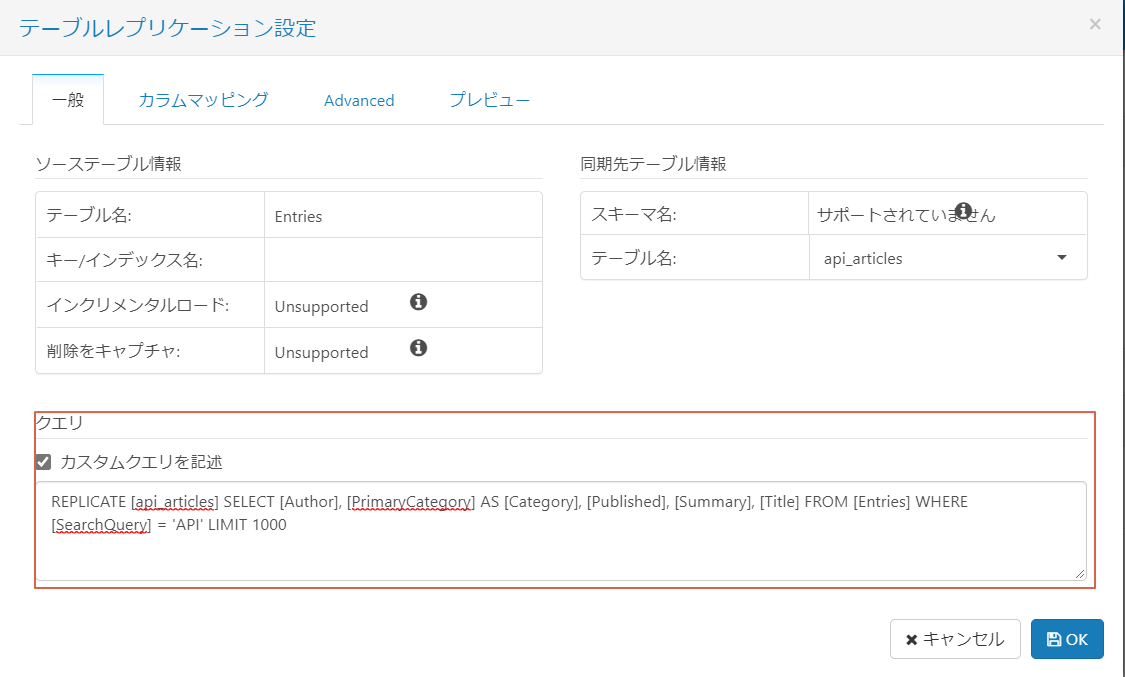
Task: Click the info icon next to Unsupported incremental load
Action: 418,300
